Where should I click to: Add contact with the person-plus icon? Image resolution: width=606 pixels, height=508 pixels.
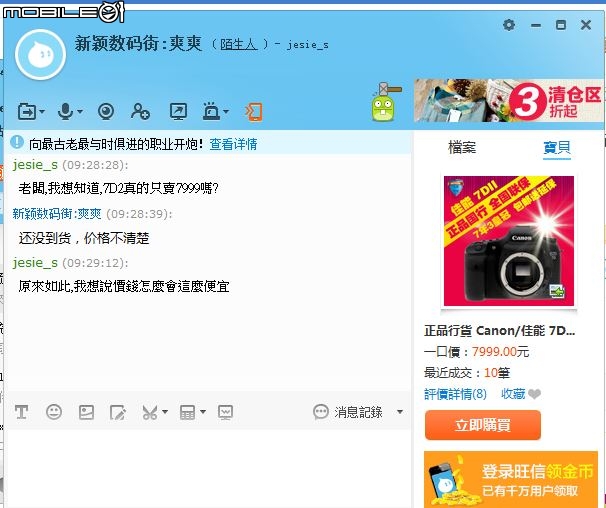tap(140, 111)
